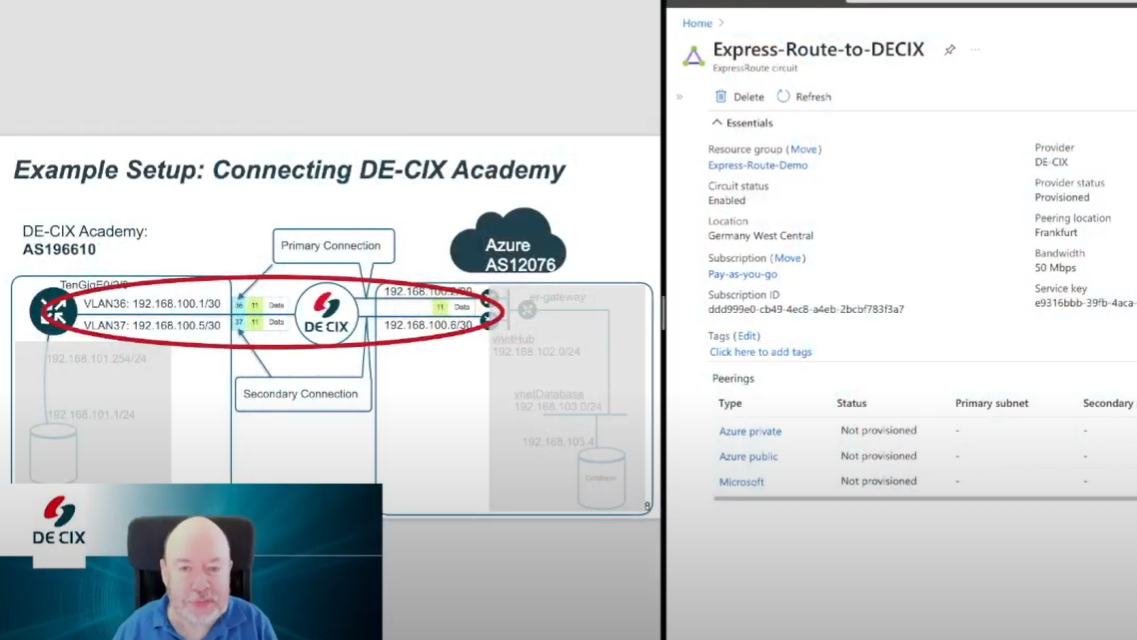
Task: Click Not provisioned status for Azure private
Action: 878,431
